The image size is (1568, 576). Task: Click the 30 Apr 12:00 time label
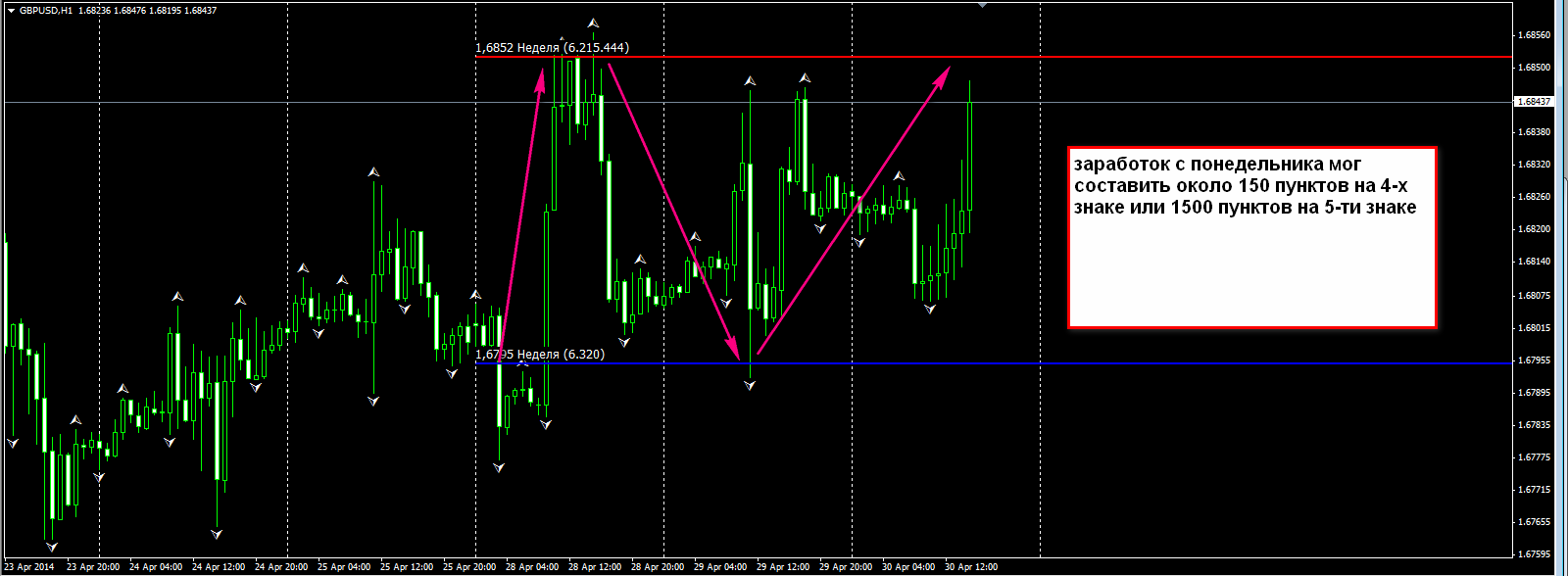(x=971, y=567)
